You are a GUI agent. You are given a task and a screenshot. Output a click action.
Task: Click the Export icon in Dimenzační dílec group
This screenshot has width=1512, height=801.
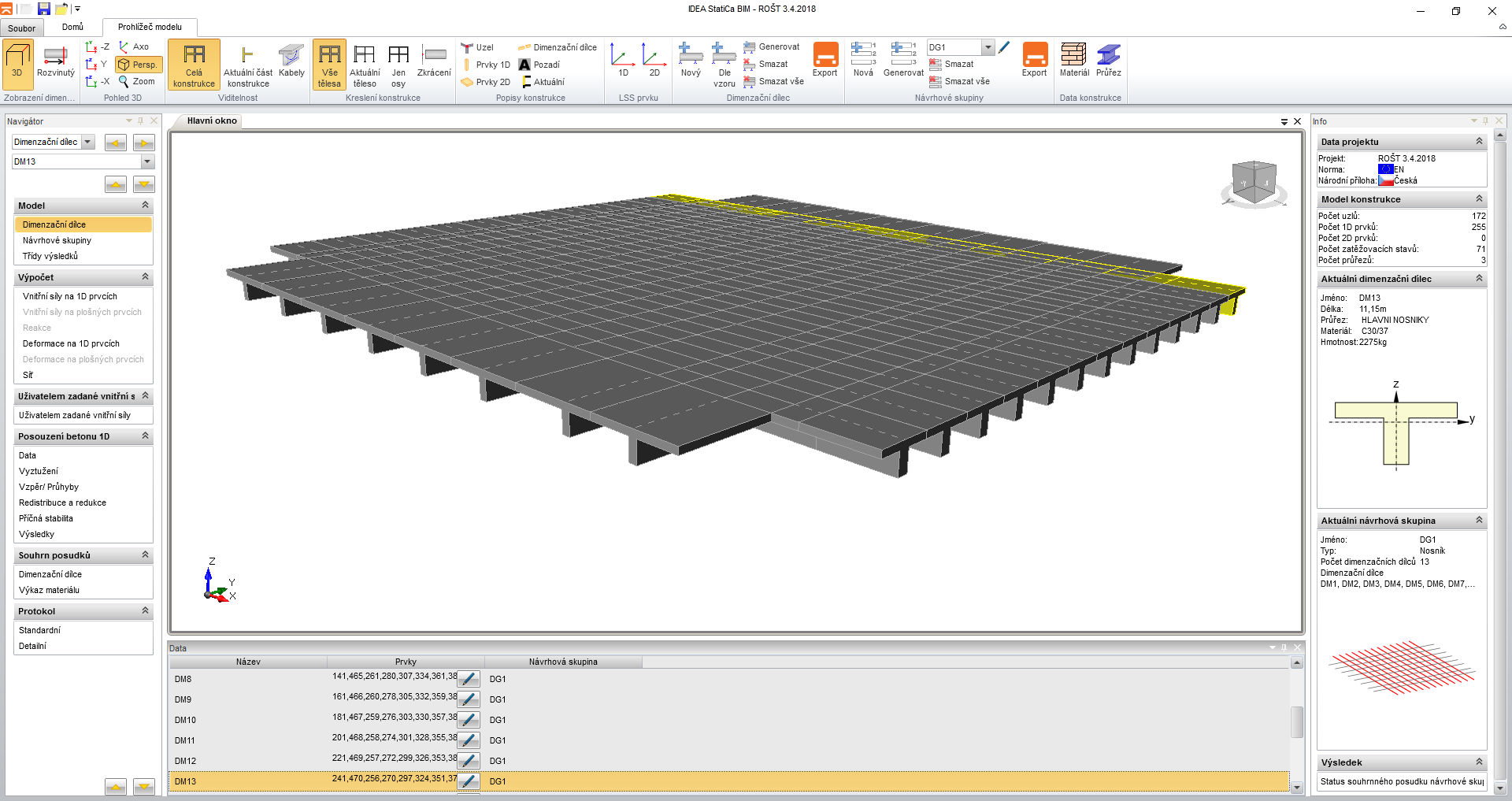825,59
